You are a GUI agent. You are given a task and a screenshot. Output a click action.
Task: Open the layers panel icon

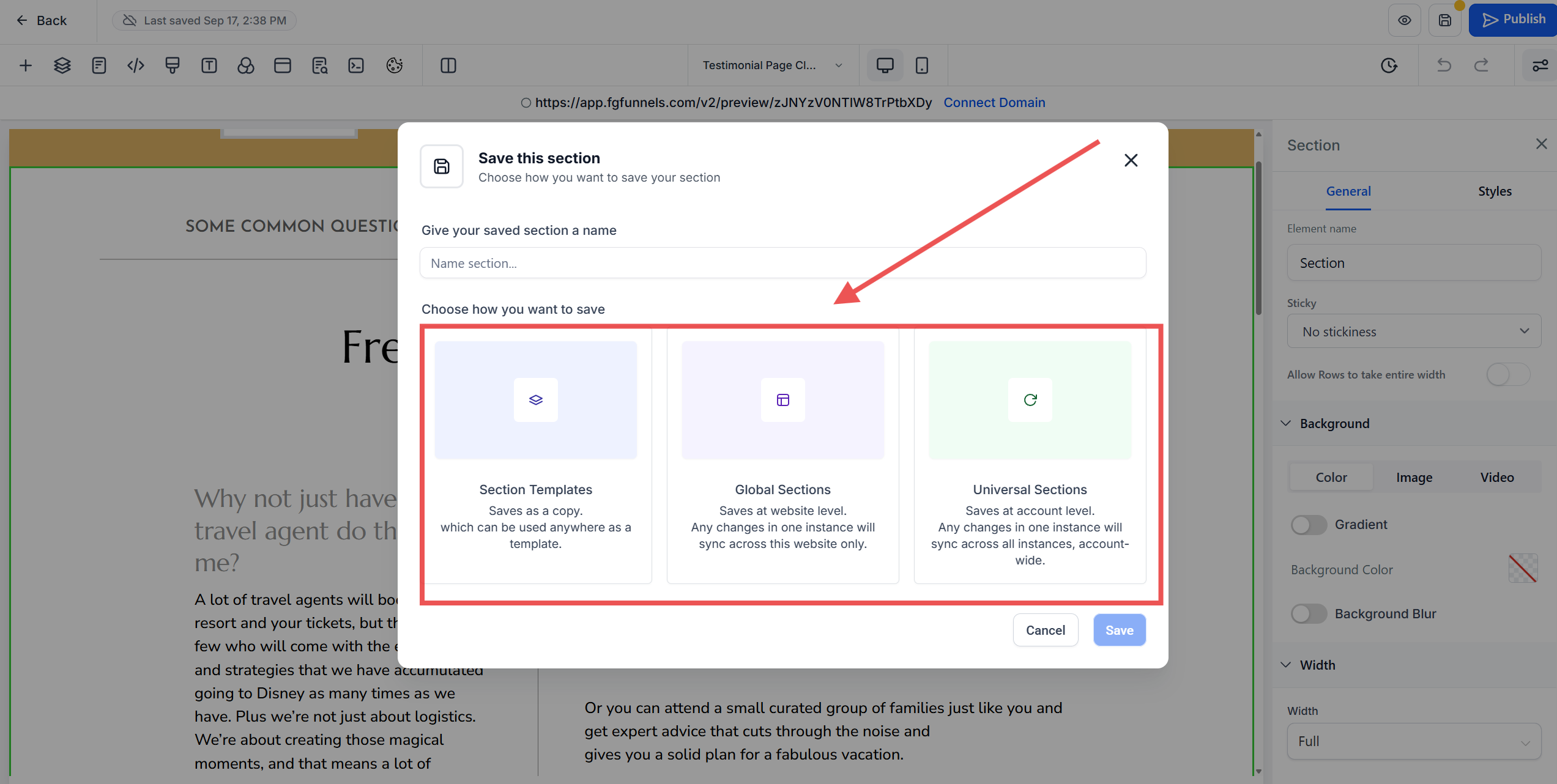pyautogui.click(x=62, y=65)
